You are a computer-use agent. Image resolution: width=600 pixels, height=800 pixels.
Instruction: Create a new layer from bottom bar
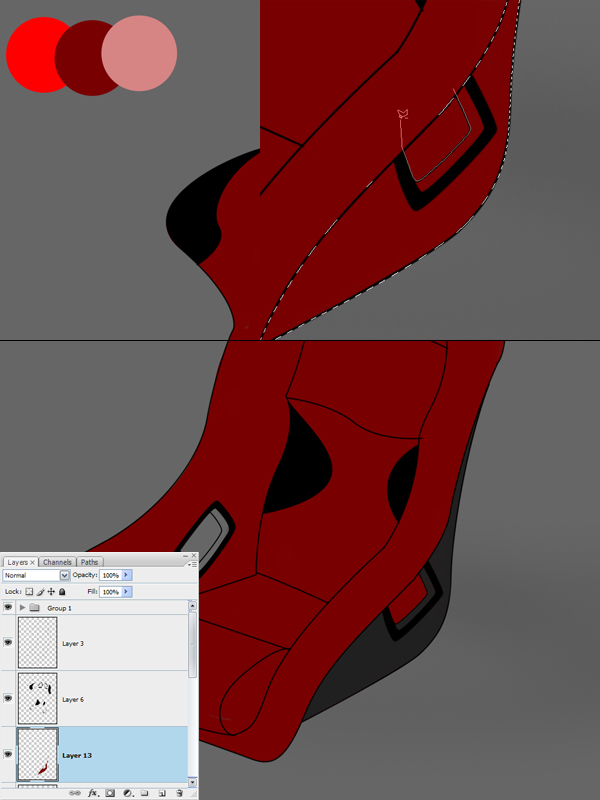coord(162,793)
